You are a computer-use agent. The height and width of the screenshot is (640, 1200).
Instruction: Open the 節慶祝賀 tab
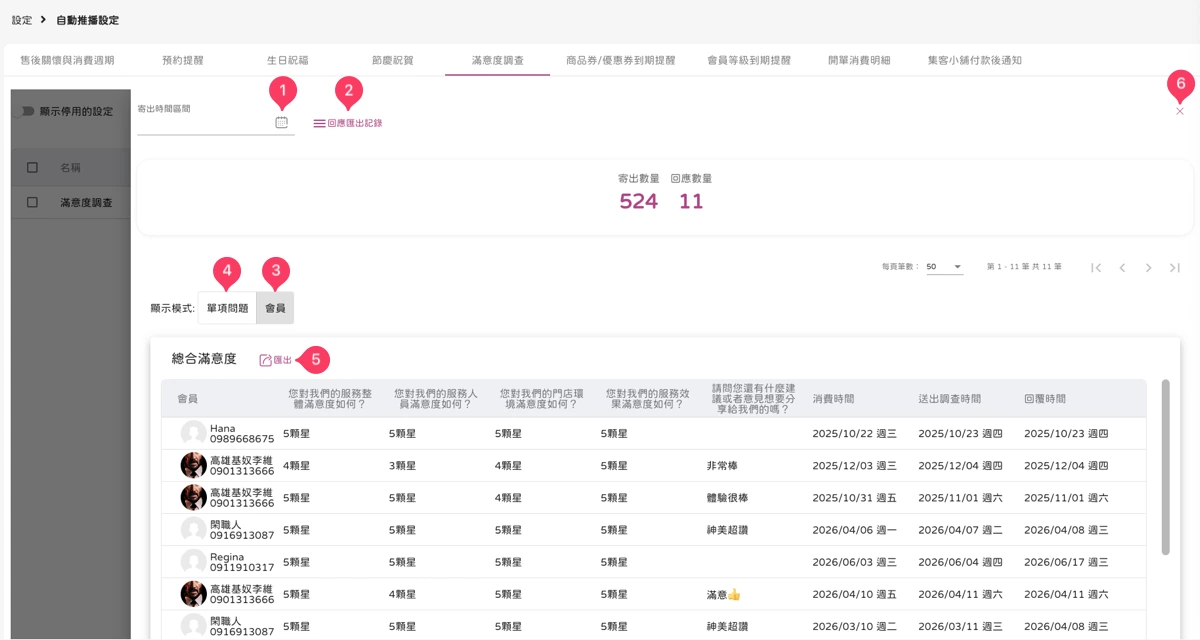[x=392, y=60]
